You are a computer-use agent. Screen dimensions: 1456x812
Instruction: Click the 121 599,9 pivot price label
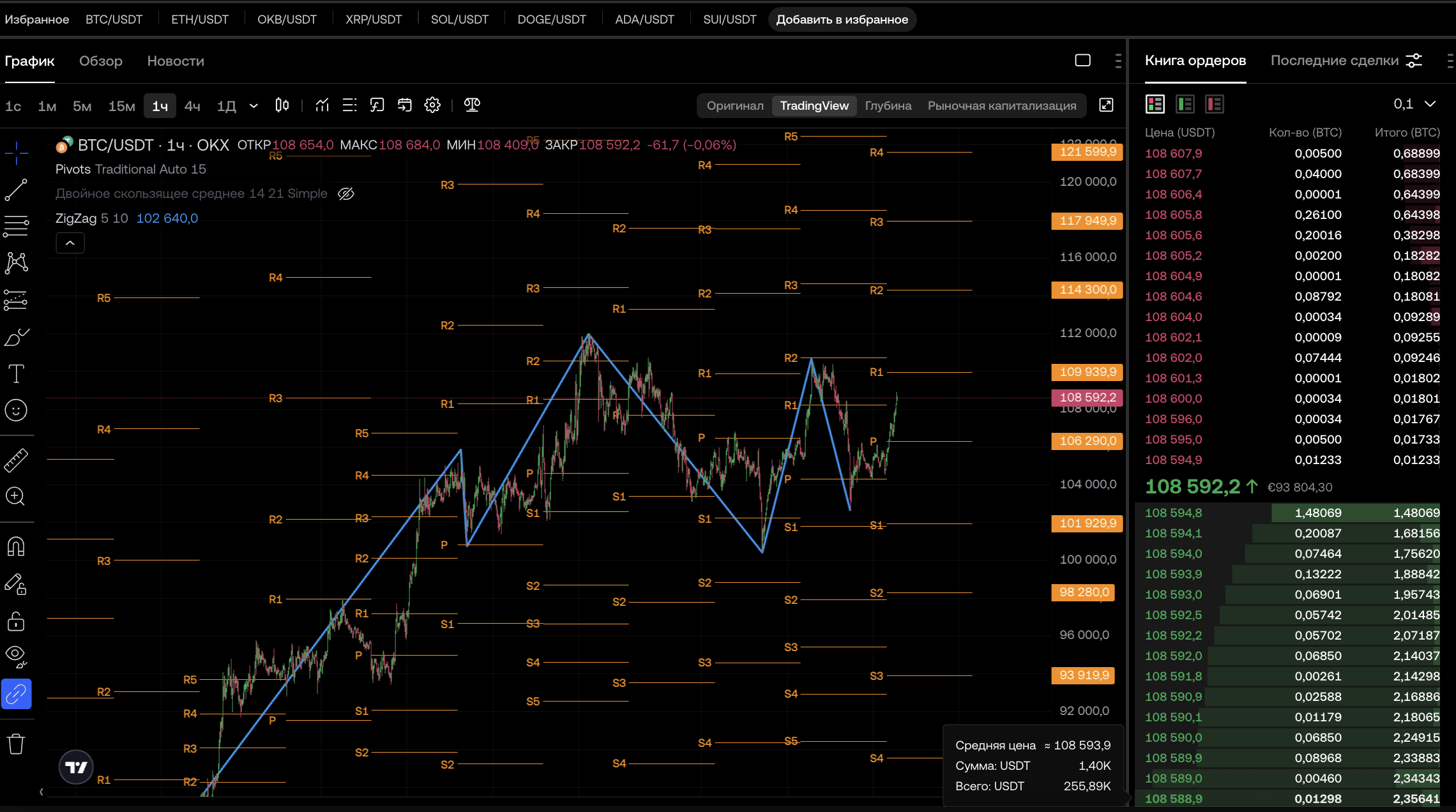1087,151
